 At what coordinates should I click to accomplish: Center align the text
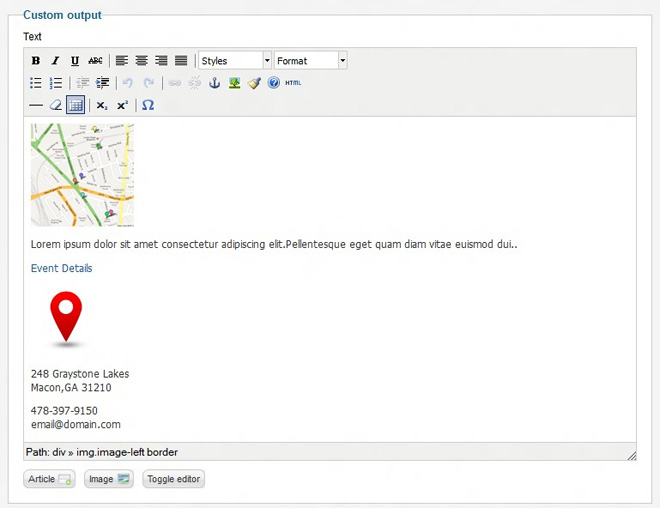point(141,61)
